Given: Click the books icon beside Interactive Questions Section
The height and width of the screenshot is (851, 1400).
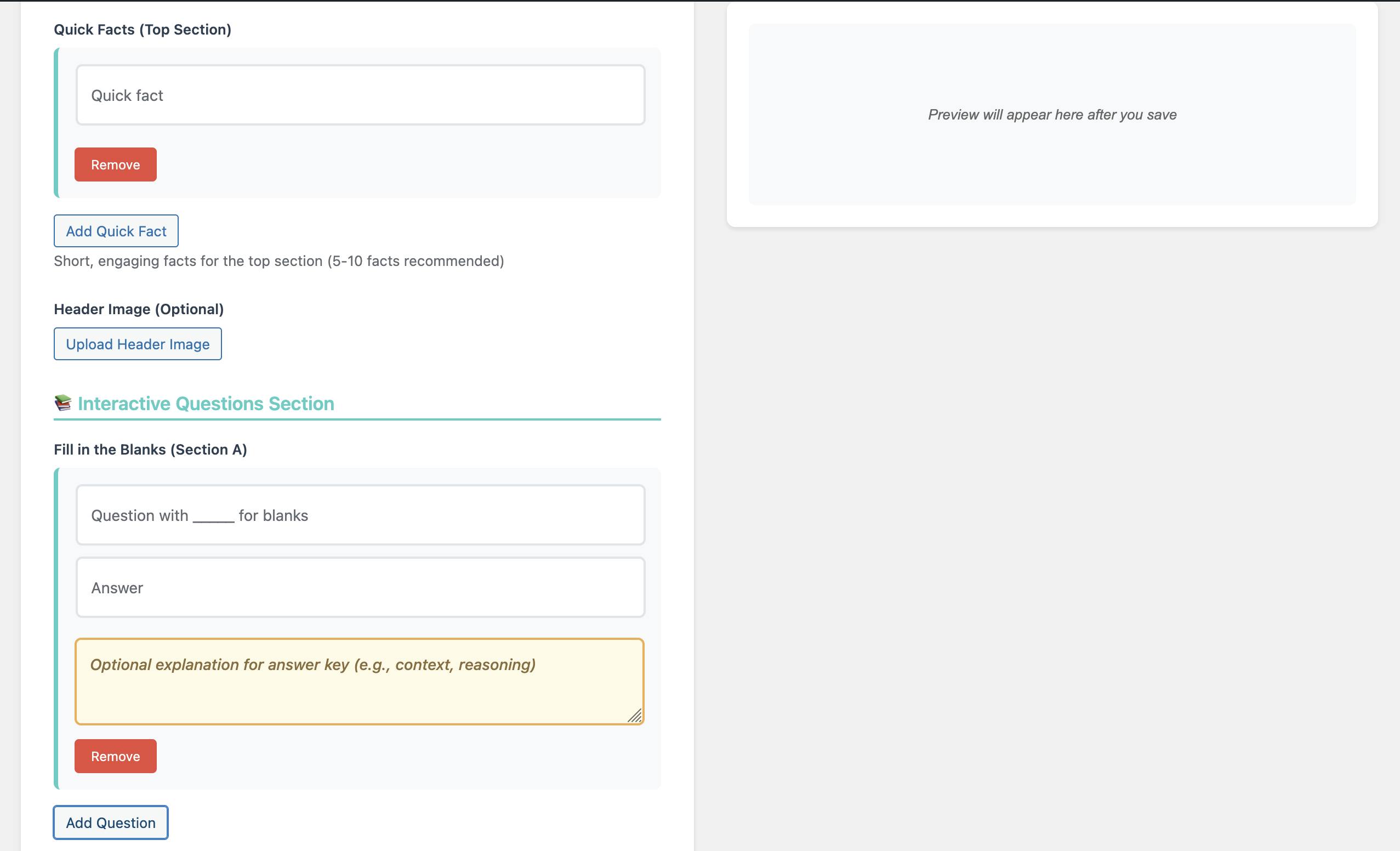Looking at the screenshot, I should (x=62, y=403).
